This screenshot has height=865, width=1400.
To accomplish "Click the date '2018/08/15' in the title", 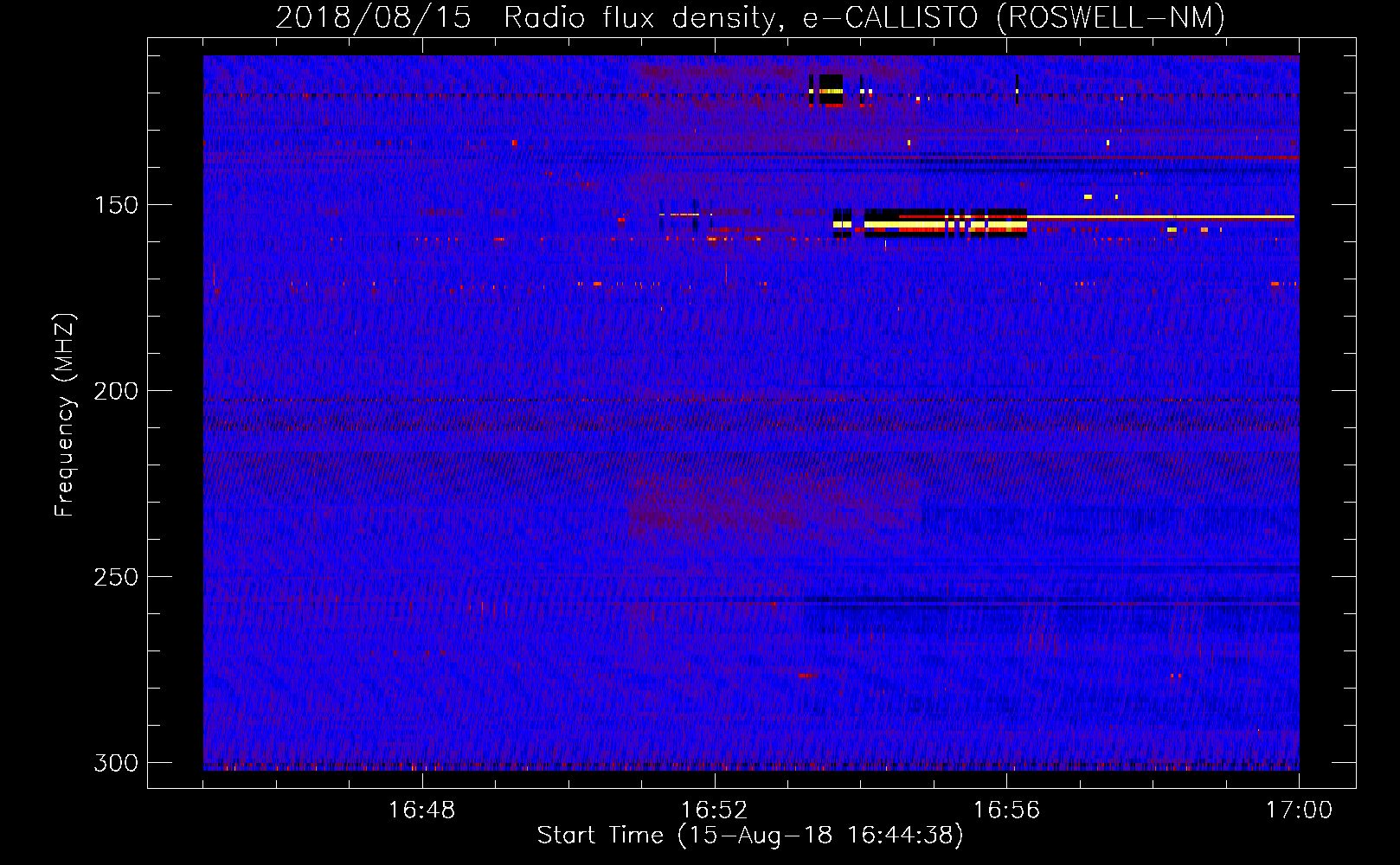I will coord(373,17).
